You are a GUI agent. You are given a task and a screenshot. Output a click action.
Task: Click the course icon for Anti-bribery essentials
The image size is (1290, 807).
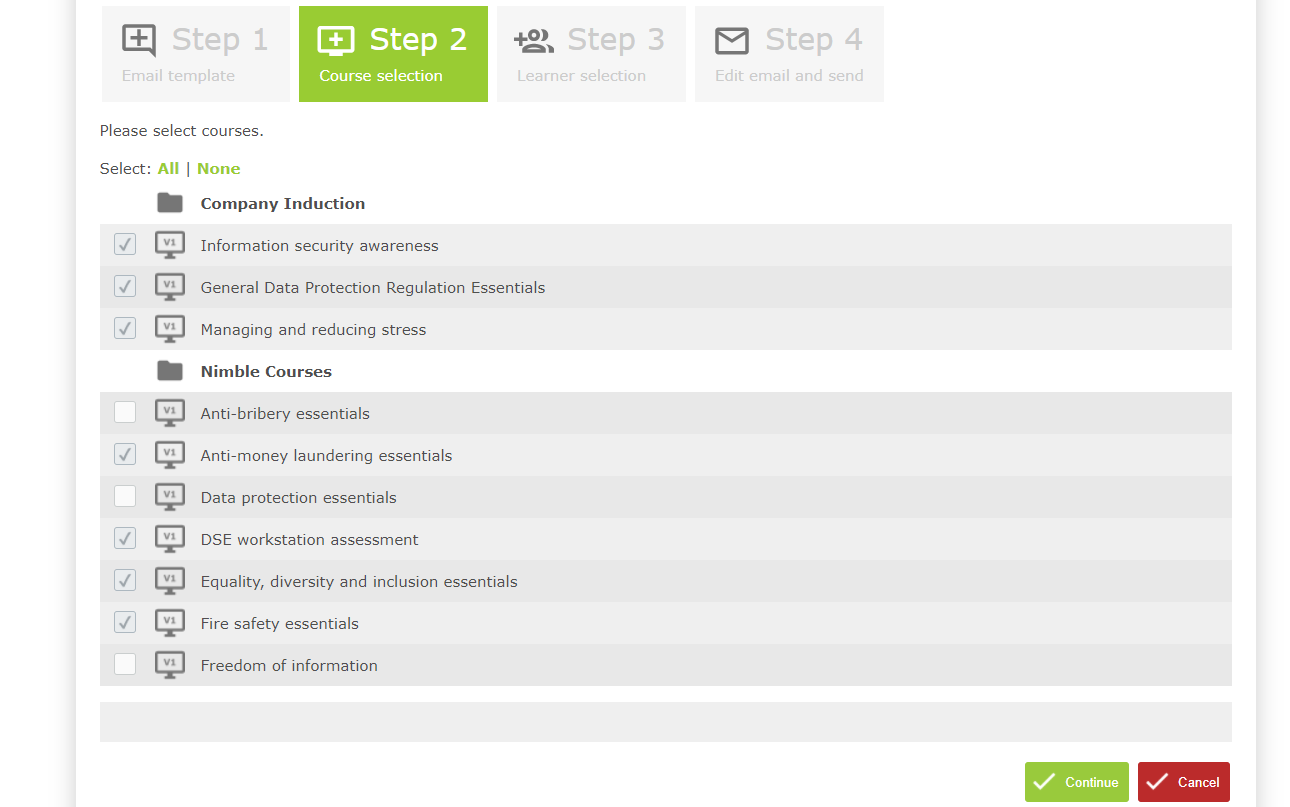tap(170, 413)
